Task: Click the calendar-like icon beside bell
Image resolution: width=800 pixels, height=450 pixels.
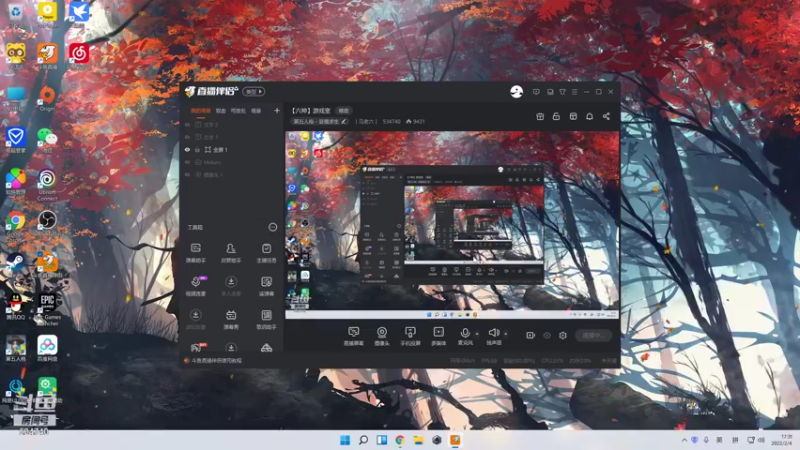Action: tap(573, 116)
